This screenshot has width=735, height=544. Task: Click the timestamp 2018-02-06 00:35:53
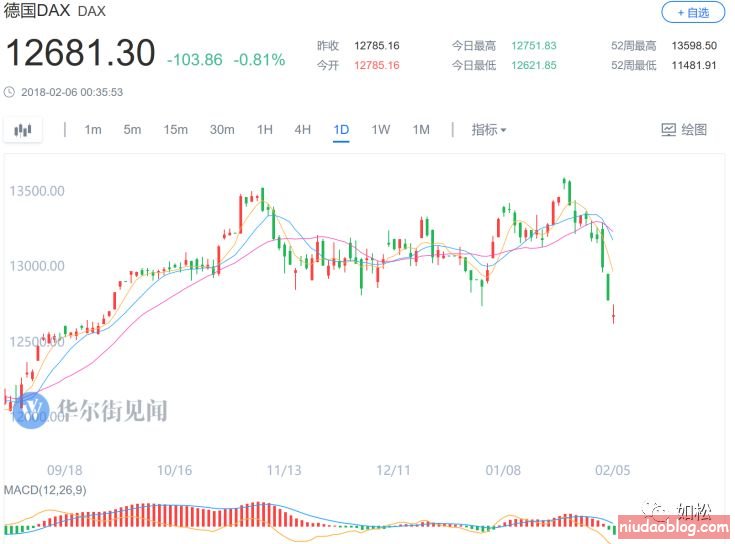pos(72,92)
